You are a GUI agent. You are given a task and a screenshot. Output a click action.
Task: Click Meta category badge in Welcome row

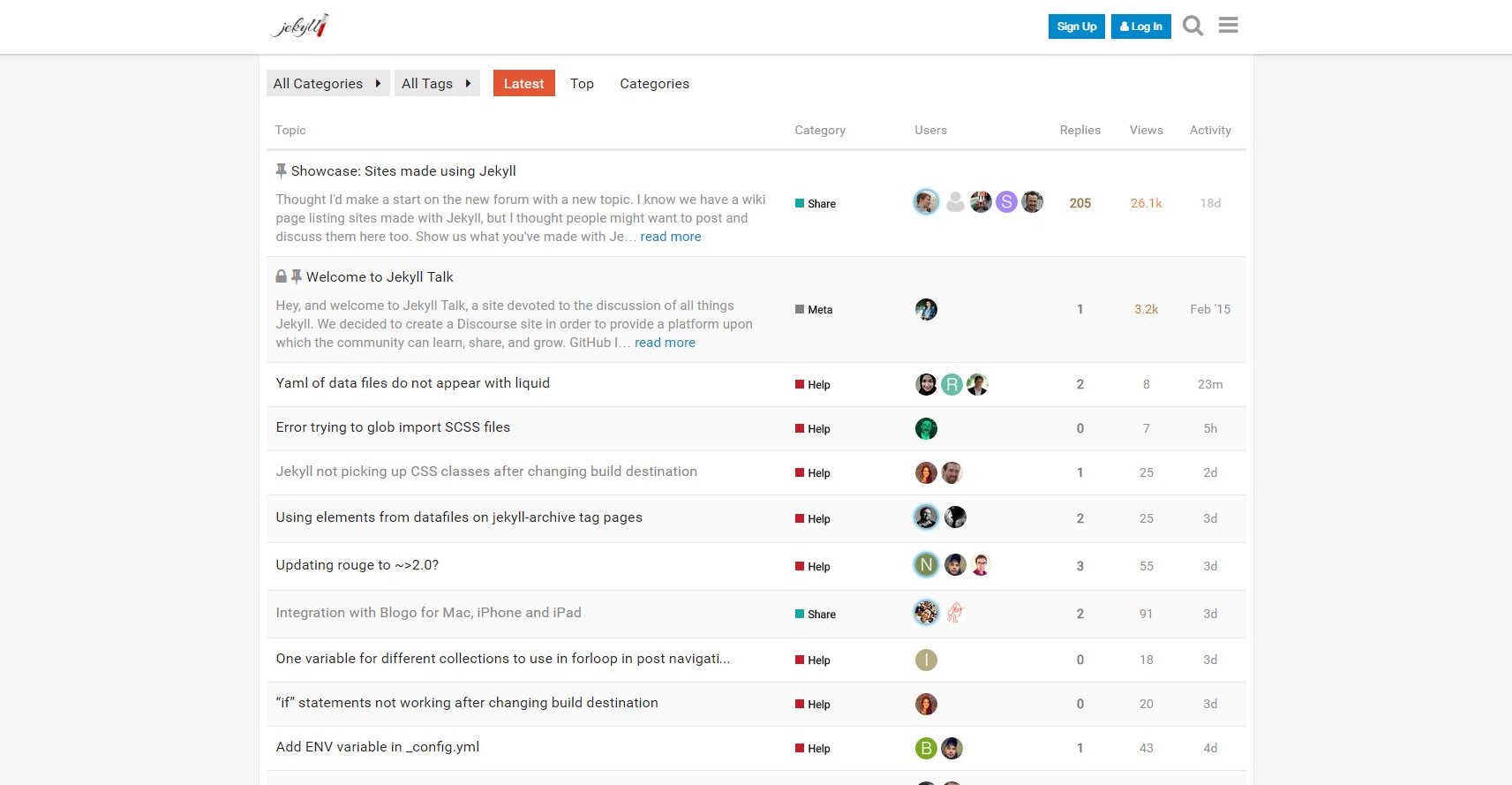tap(814, 309)
